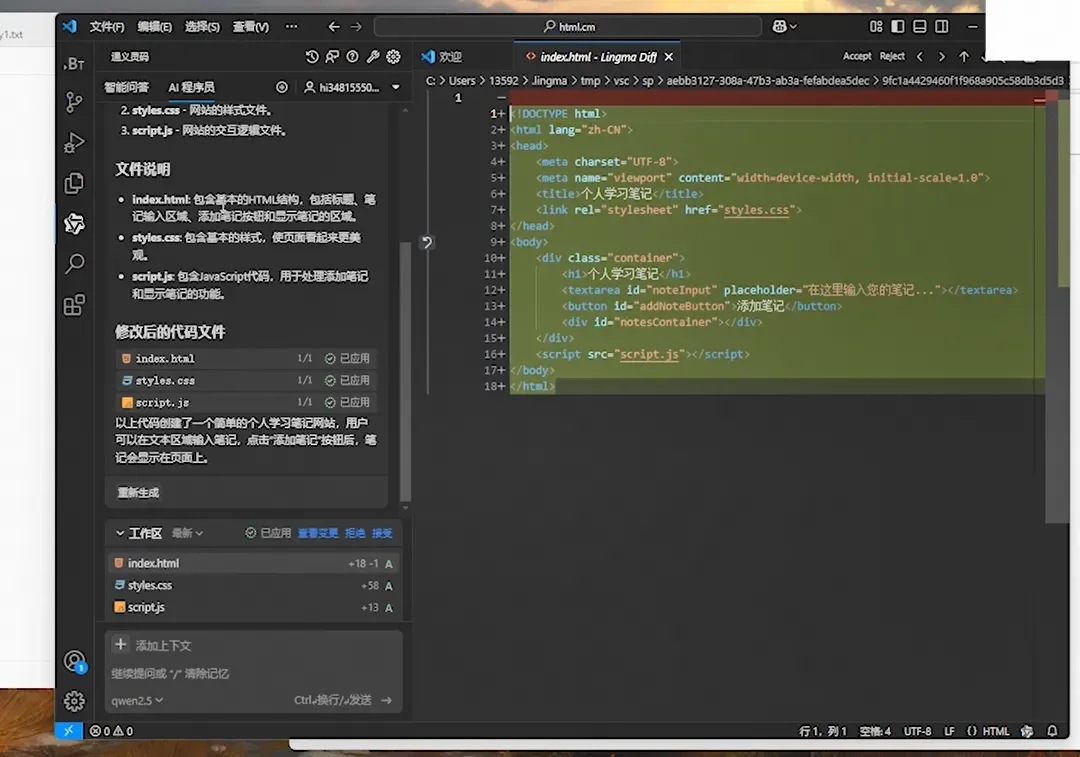
Task: Click the Lingma help question mark icon
Action: pos(352,57)
